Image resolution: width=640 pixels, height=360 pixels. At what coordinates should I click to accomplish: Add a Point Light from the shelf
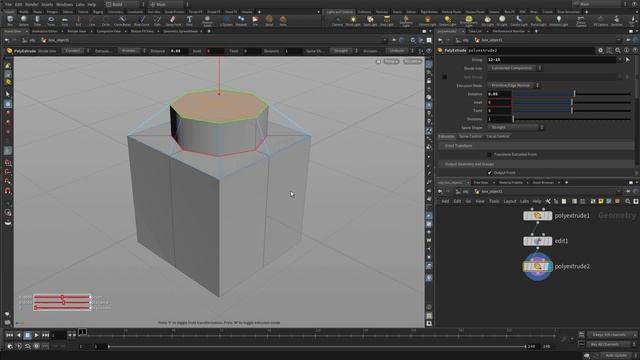click(353, 20)
